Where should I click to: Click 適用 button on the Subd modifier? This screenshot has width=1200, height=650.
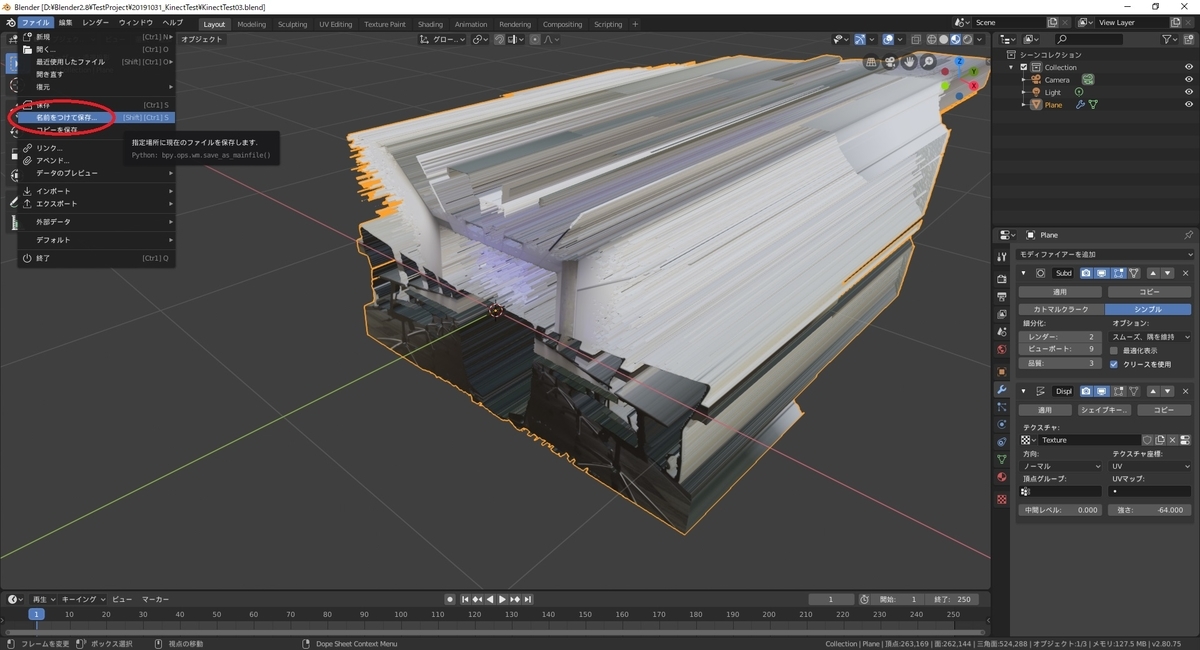coord(1061,292)
